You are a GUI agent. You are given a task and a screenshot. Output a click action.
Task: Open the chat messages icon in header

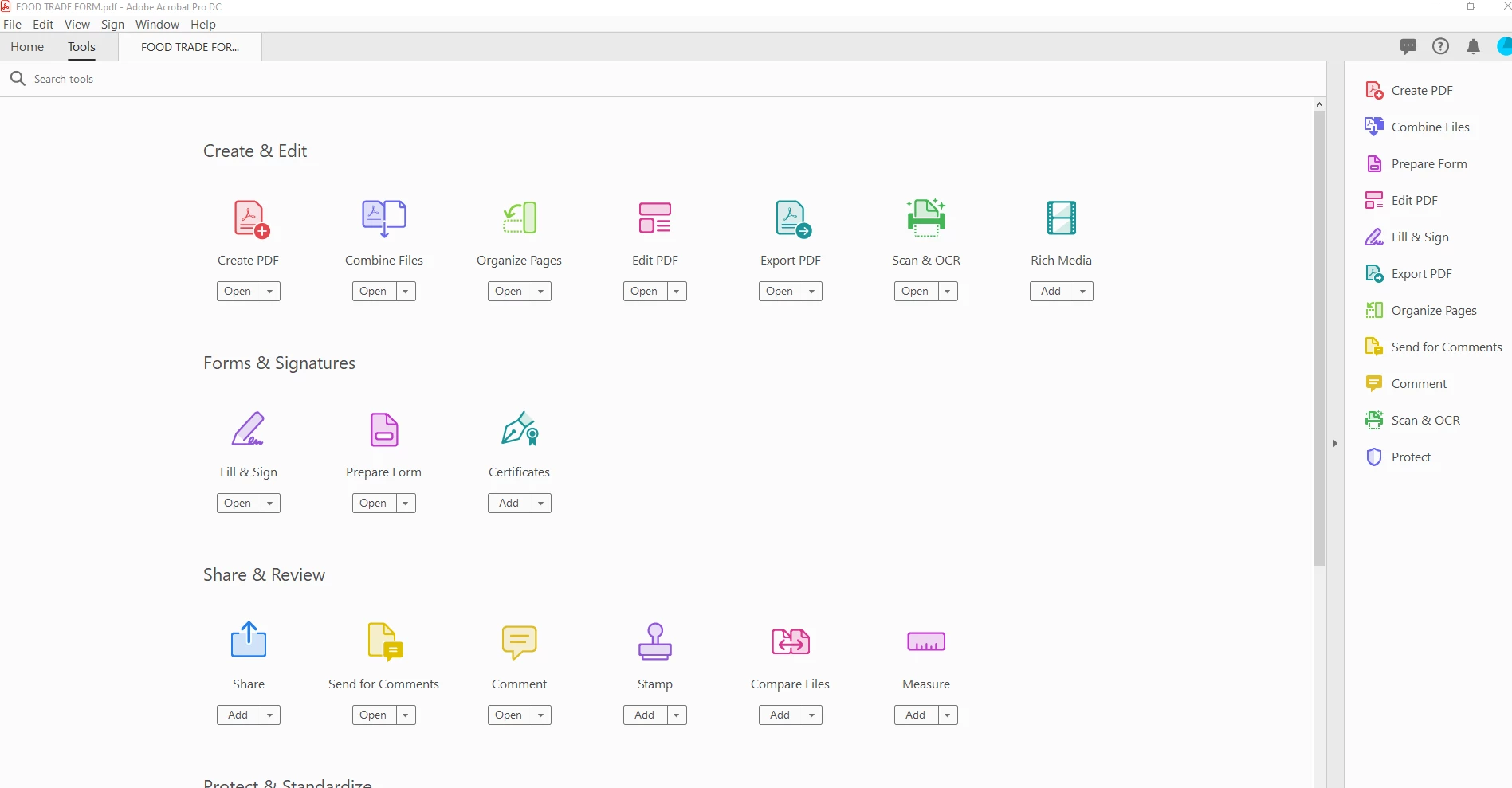click(1408, 46)
